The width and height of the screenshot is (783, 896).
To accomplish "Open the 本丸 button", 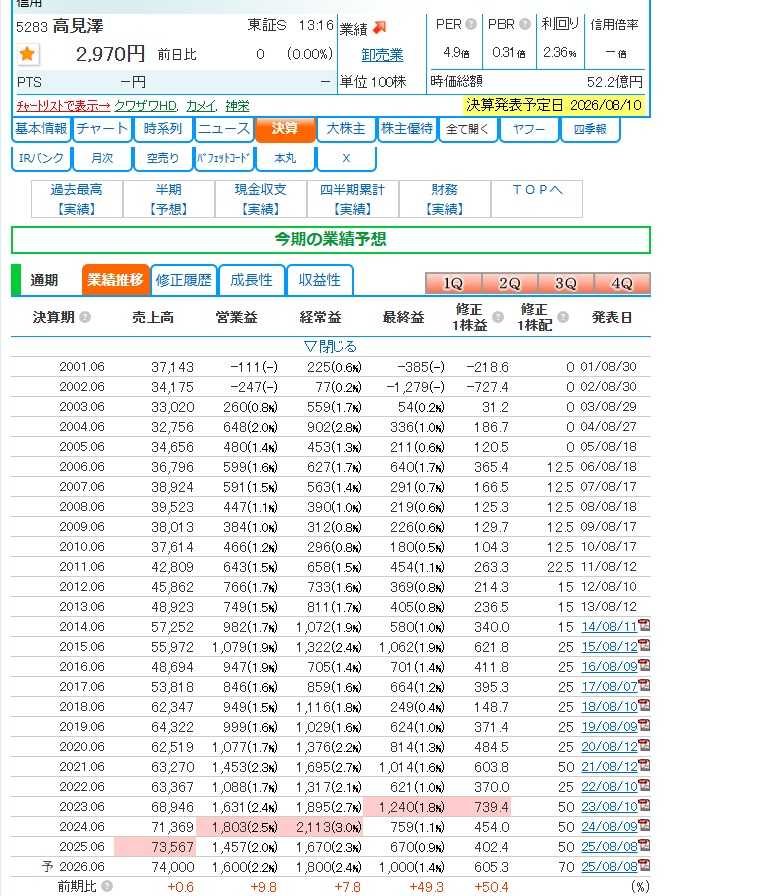I will [285, 158].
